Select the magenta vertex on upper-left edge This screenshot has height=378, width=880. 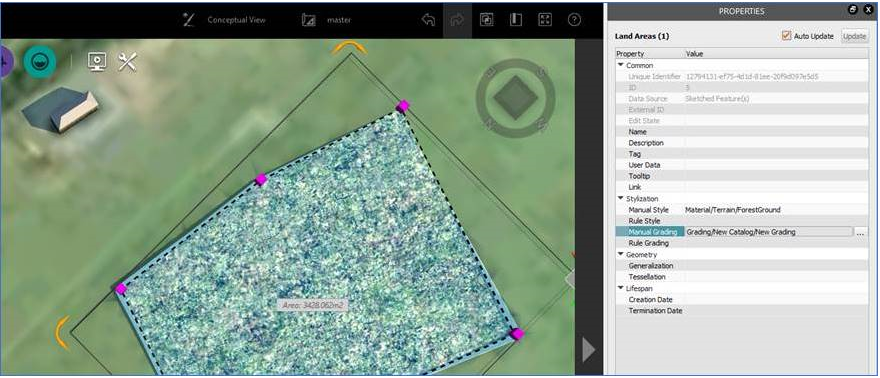[261, 179]
